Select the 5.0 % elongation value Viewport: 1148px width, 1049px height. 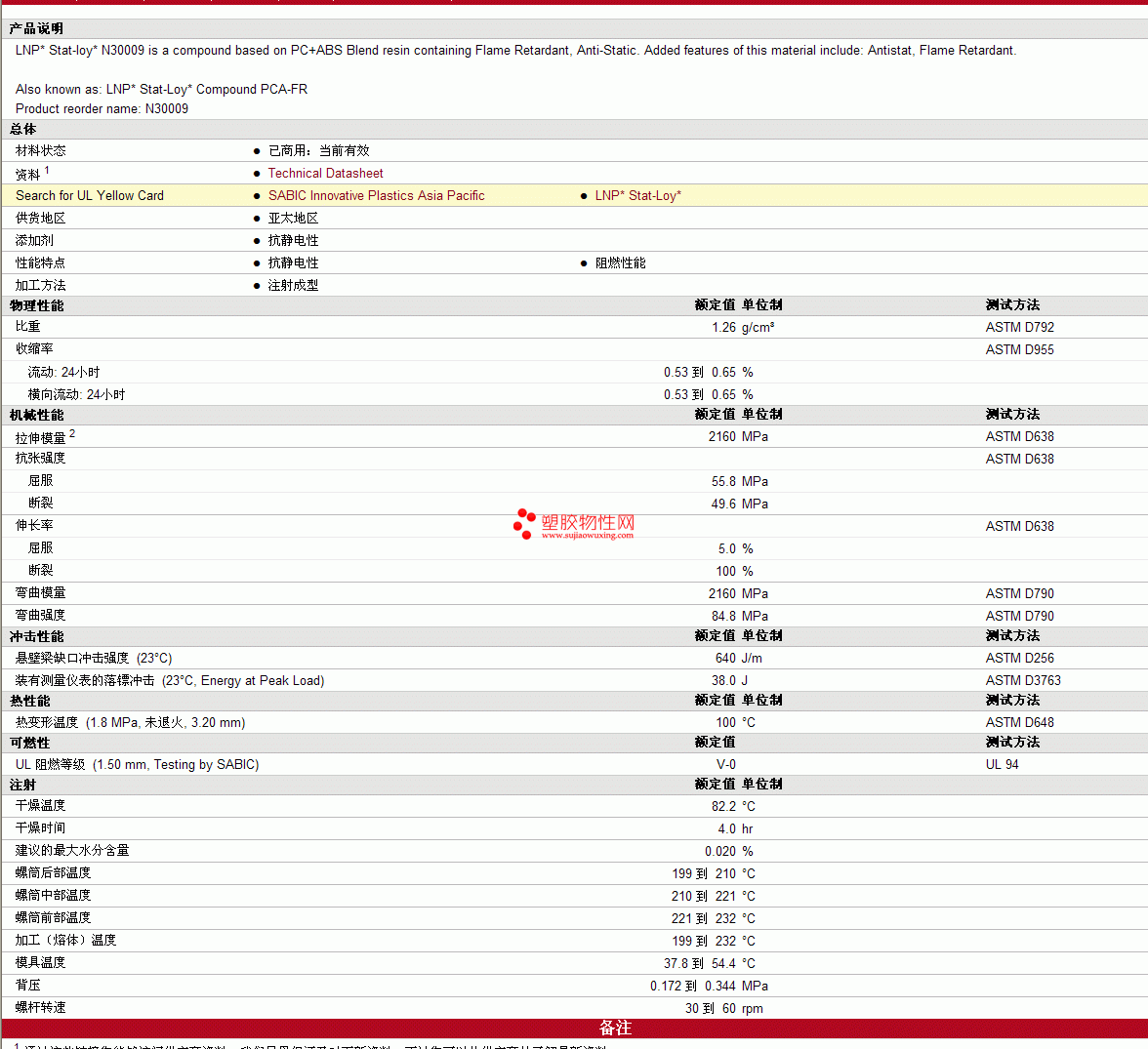[x=736, y=549]
